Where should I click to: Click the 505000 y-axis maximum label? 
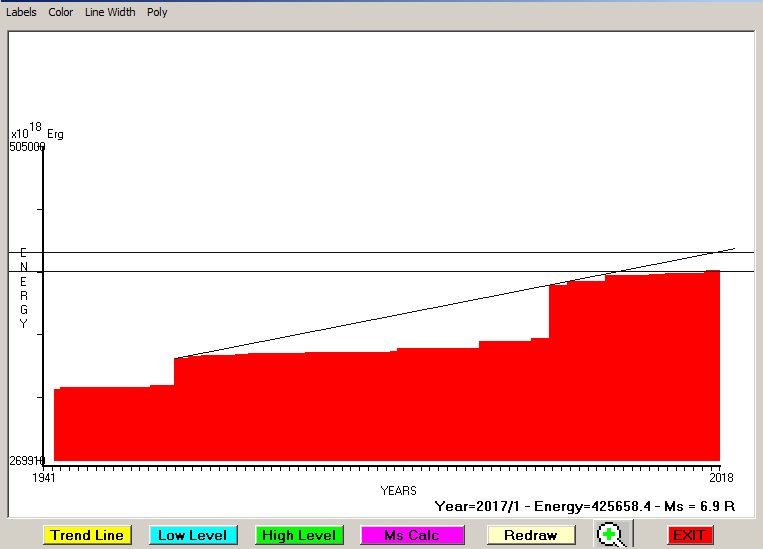point(27,147)
